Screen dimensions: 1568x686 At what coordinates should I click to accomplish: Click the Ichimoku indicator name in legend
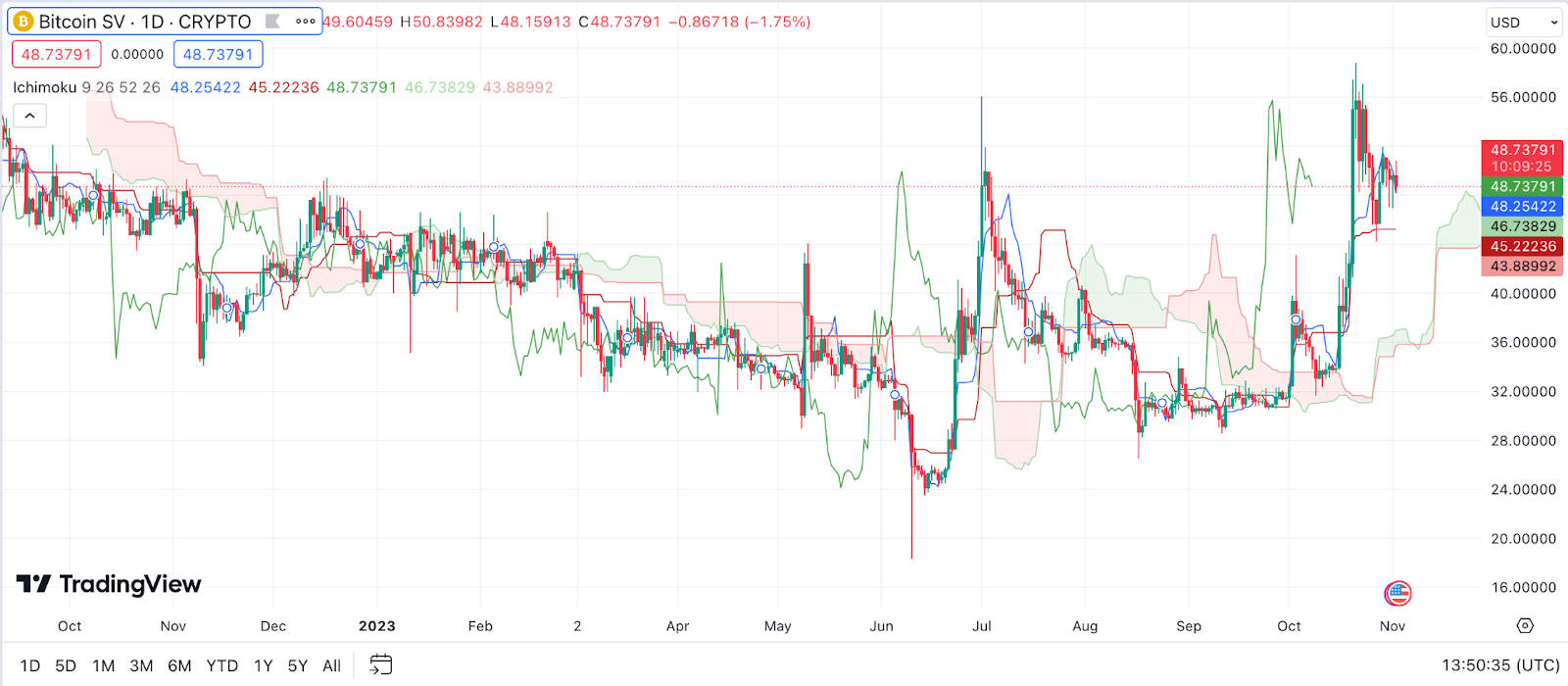[x=44, y=87]
